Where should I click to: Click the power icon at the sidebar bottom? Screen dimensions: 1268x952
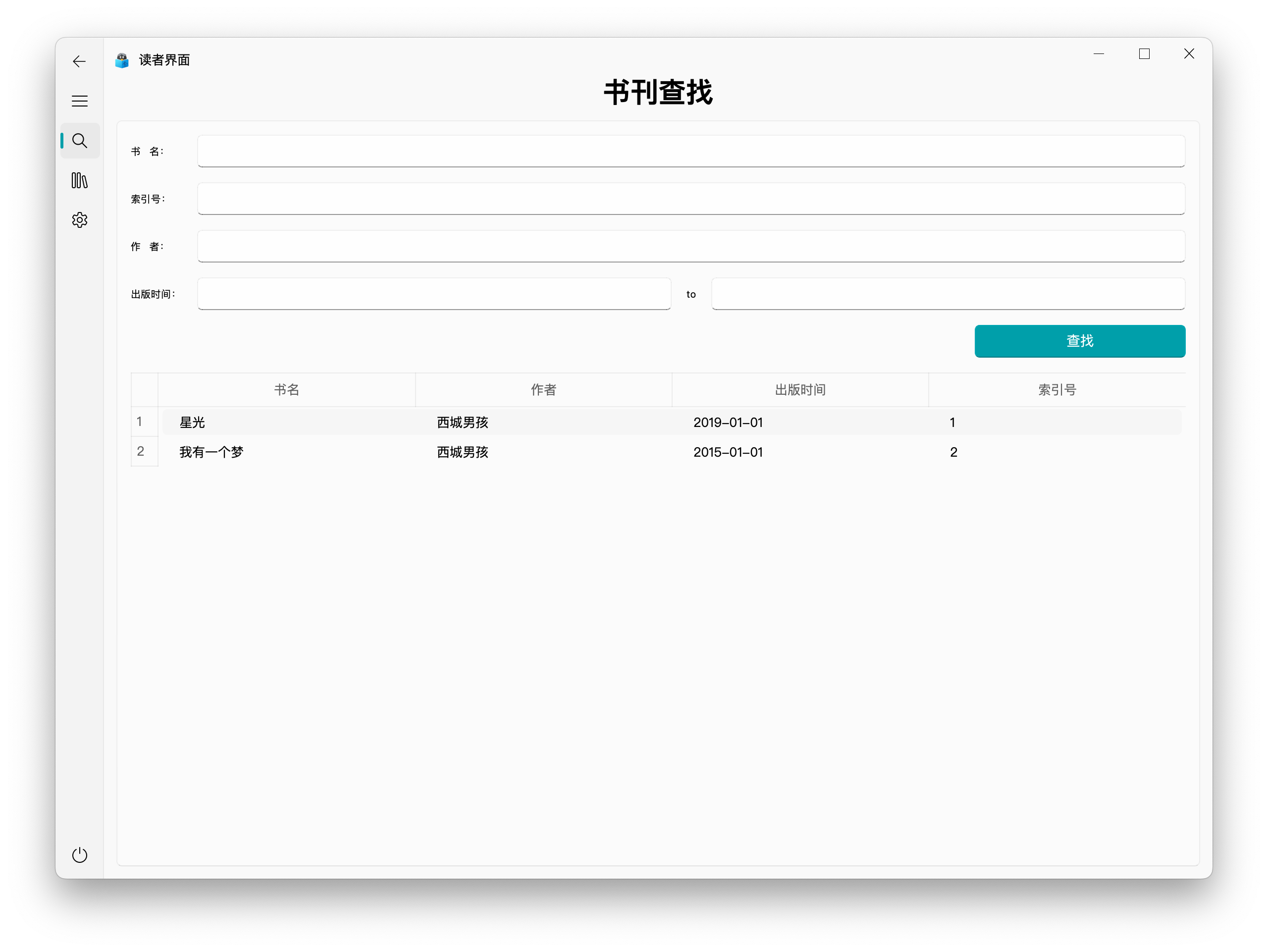coord(79,854)
